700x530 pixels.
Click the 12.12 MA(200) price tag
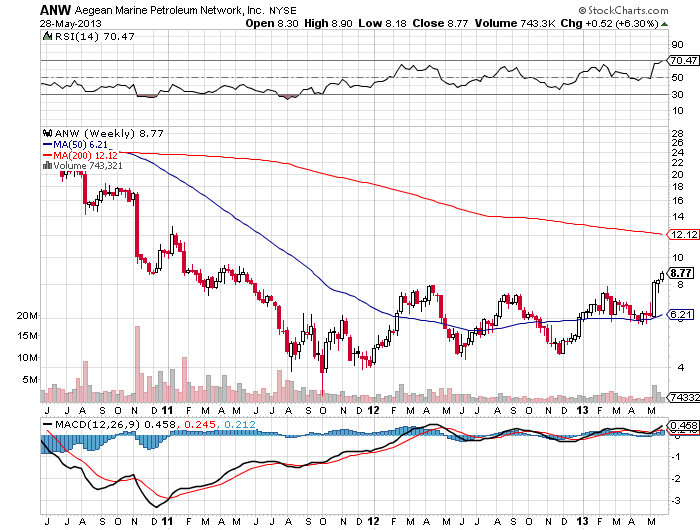click(x=683, y=234)
